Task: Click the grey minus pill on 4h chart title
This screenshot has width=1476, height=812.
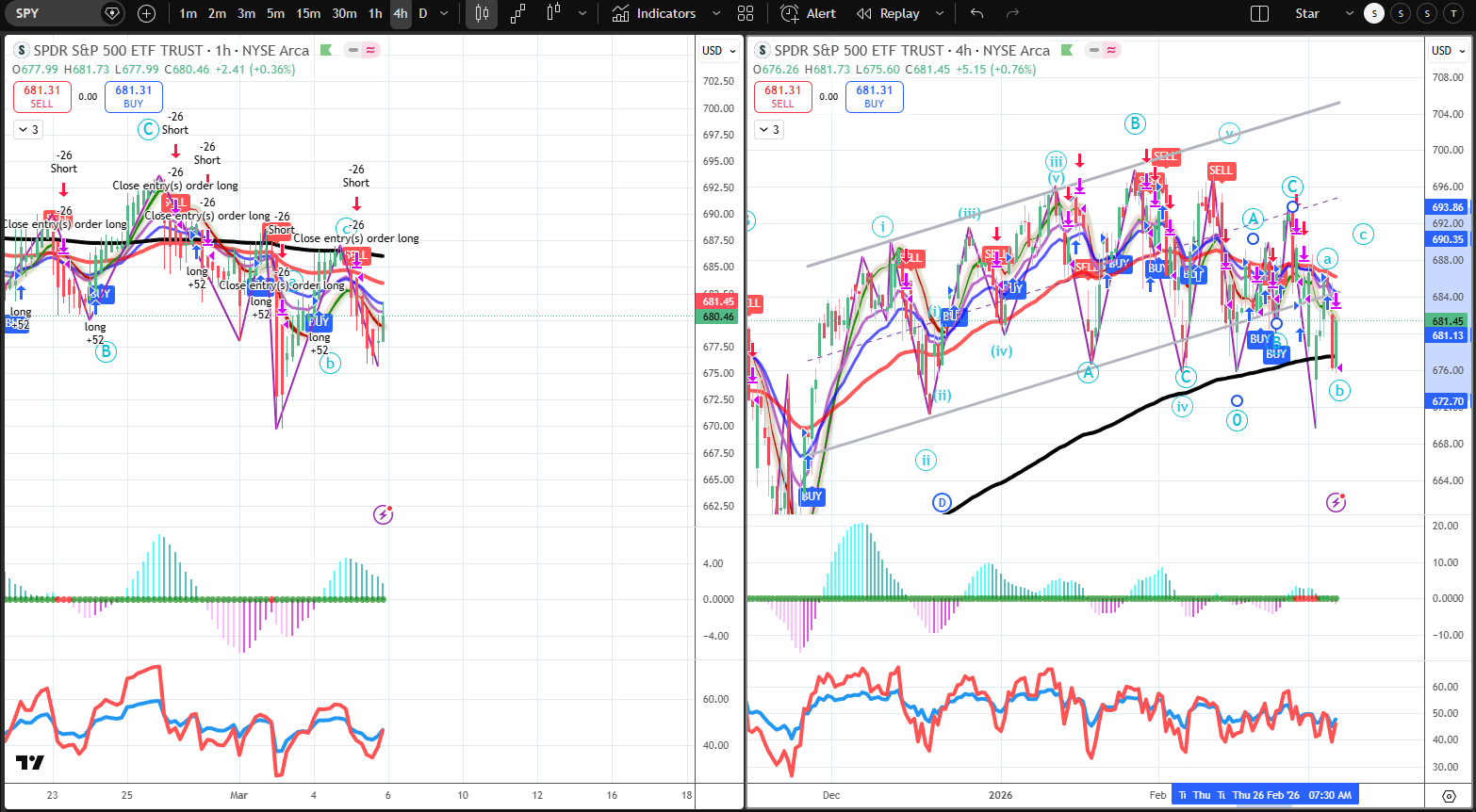Action: click(1091, 50)
